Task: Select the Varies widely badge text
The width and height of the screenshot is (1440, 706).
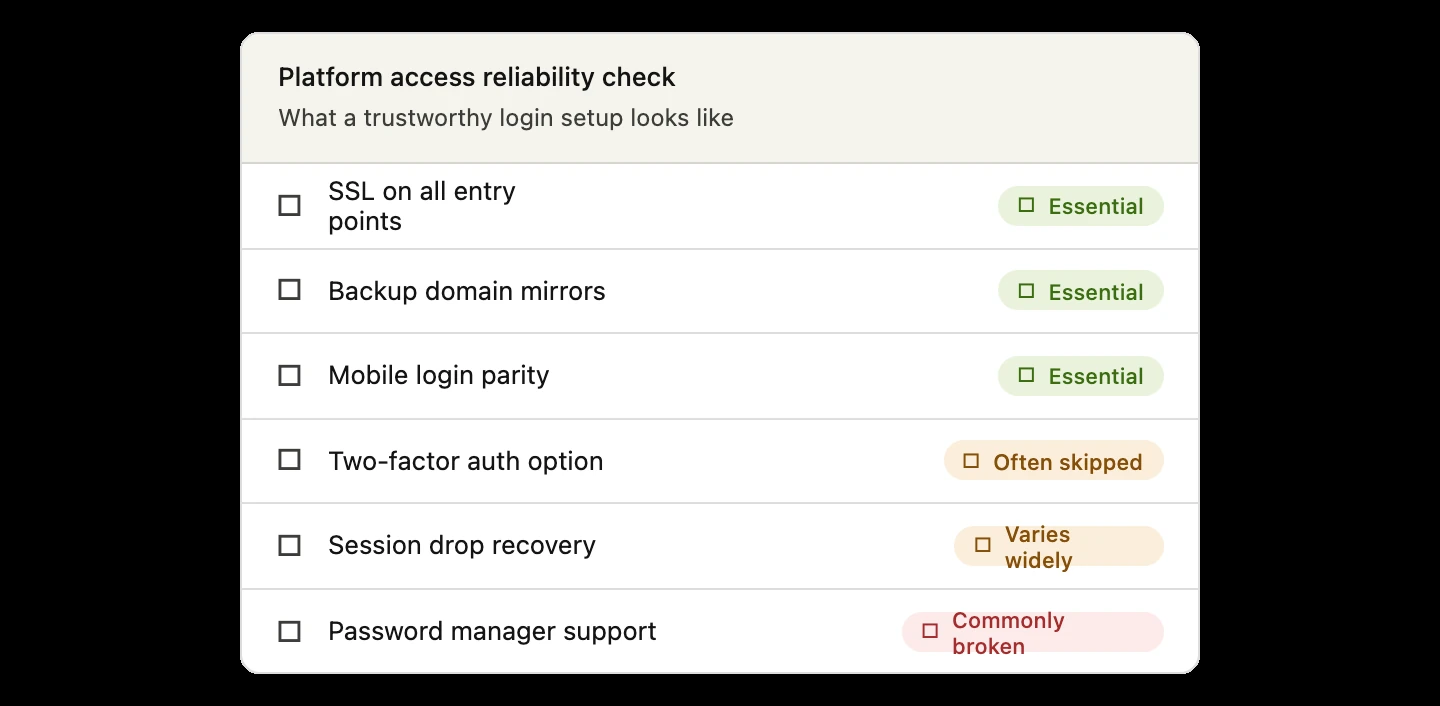Action: pos(1038,547)
